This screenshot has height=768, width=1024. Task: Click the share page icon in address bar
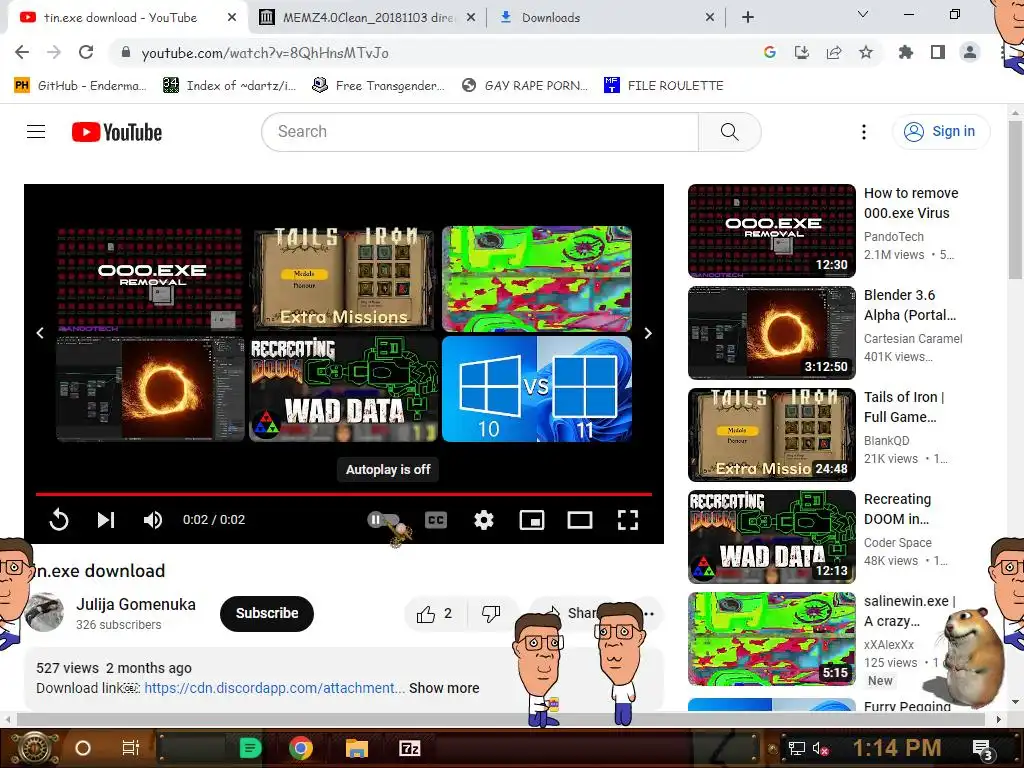pos(833,52)
